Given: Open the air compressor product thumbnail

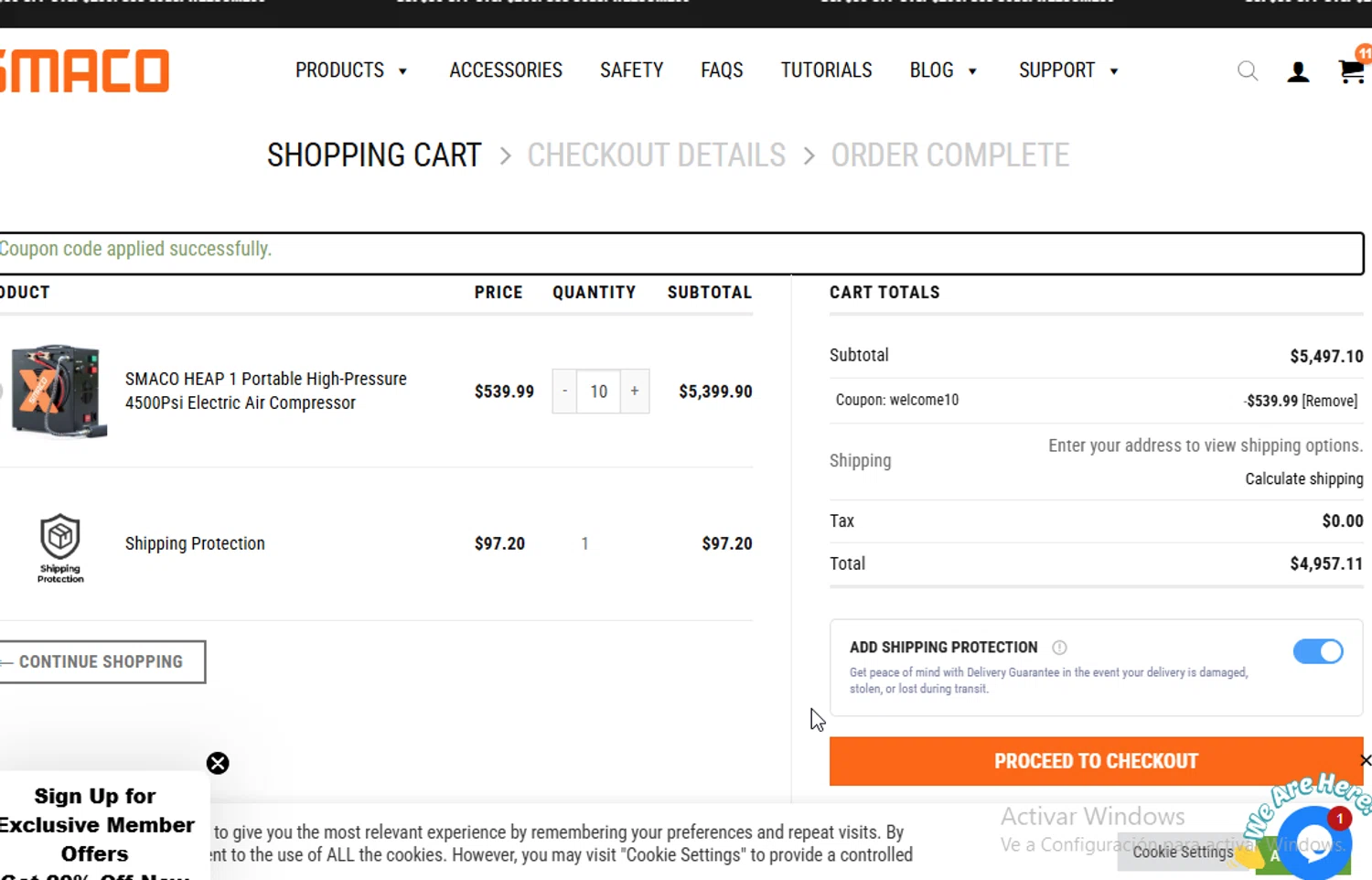Looking at the screenshot, I should click(x=59, y=392).
